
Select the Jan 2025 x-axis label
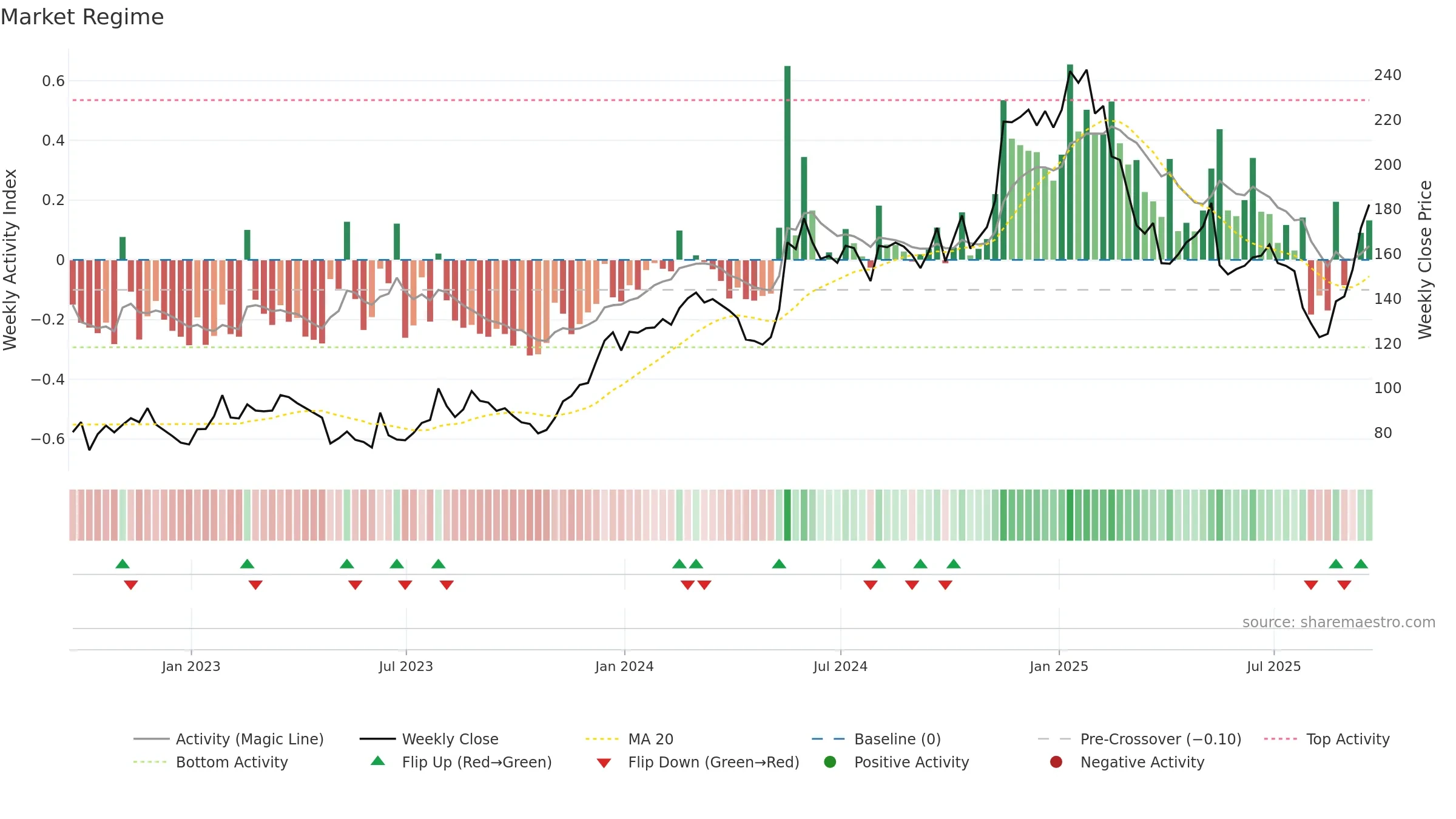click(x=1059, y=666)
